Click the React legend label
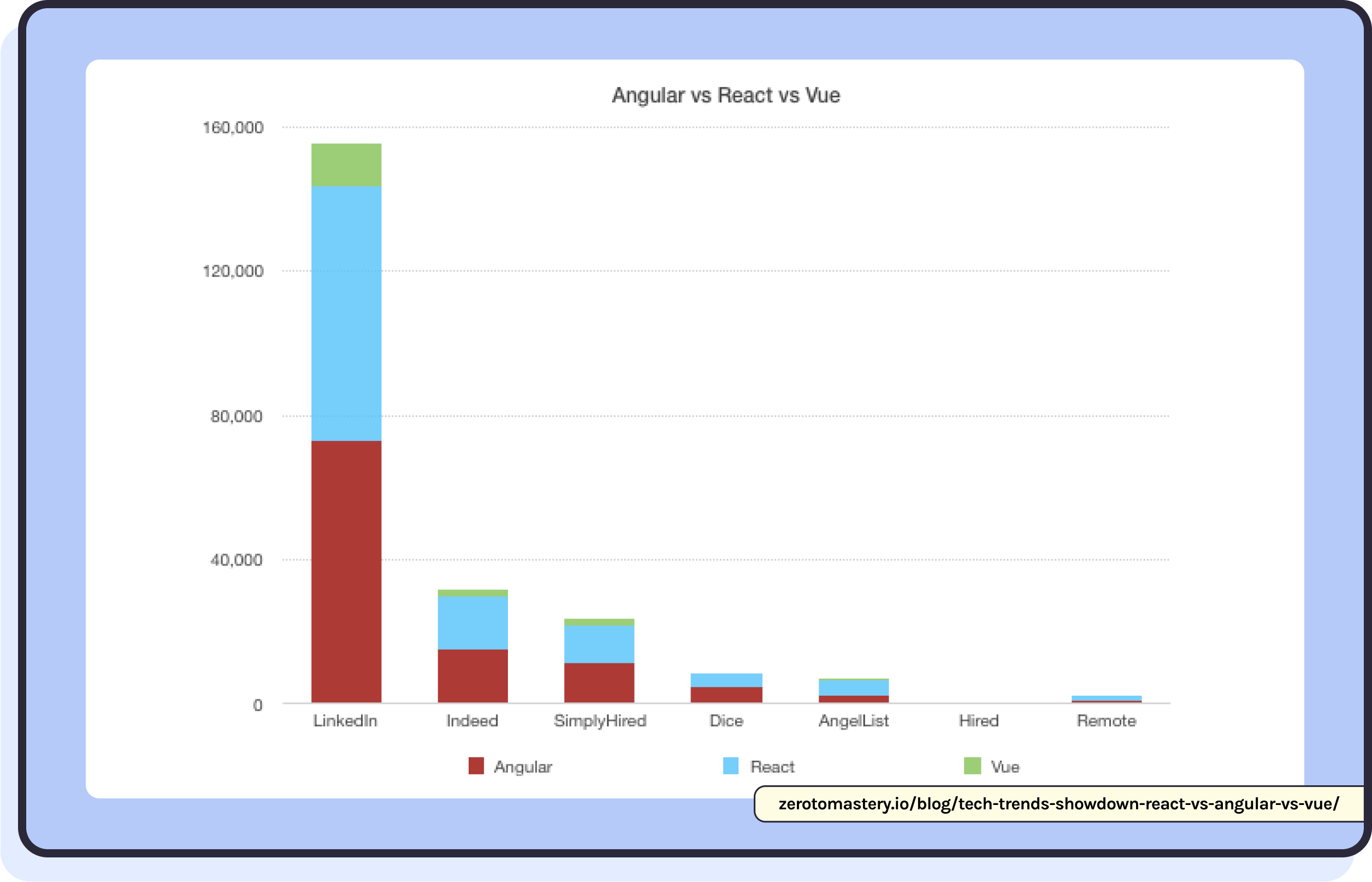 point(772,766)
